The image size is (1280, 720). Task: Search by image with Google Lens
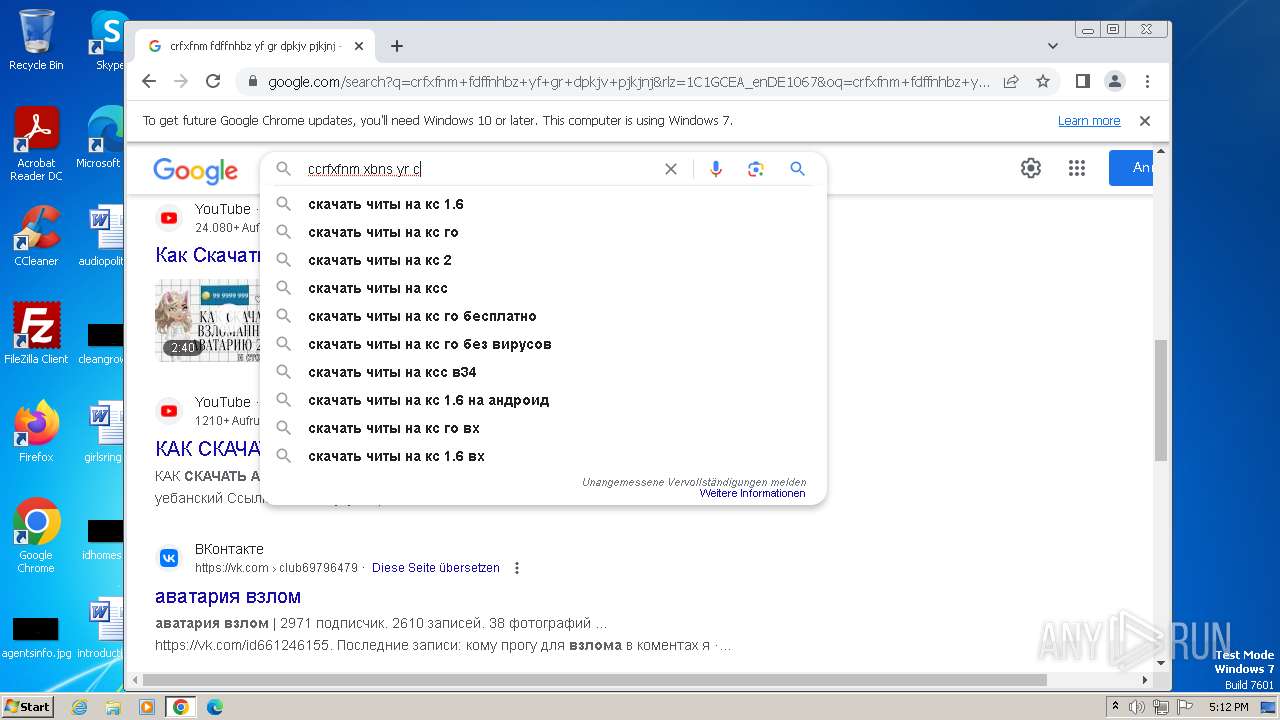pos(756,169)
